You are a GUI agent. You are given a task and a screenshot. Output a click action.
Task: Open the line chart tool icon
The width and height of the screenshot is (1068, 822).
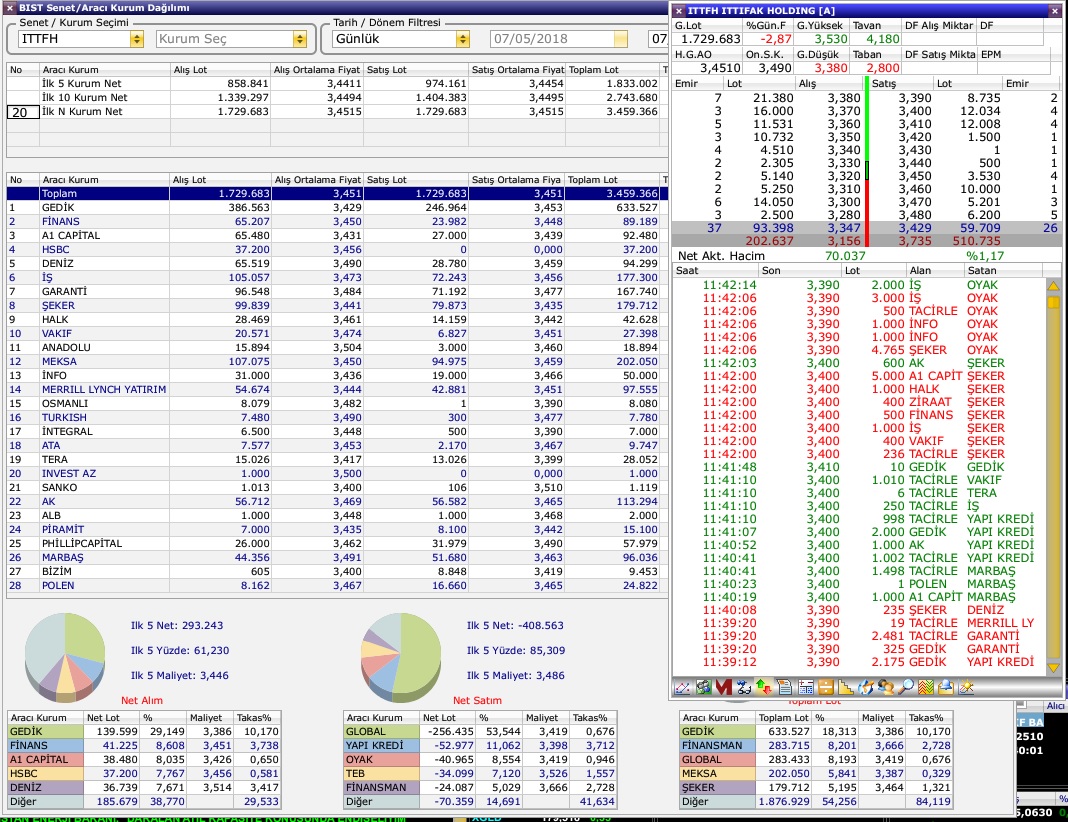pos(682,688)
